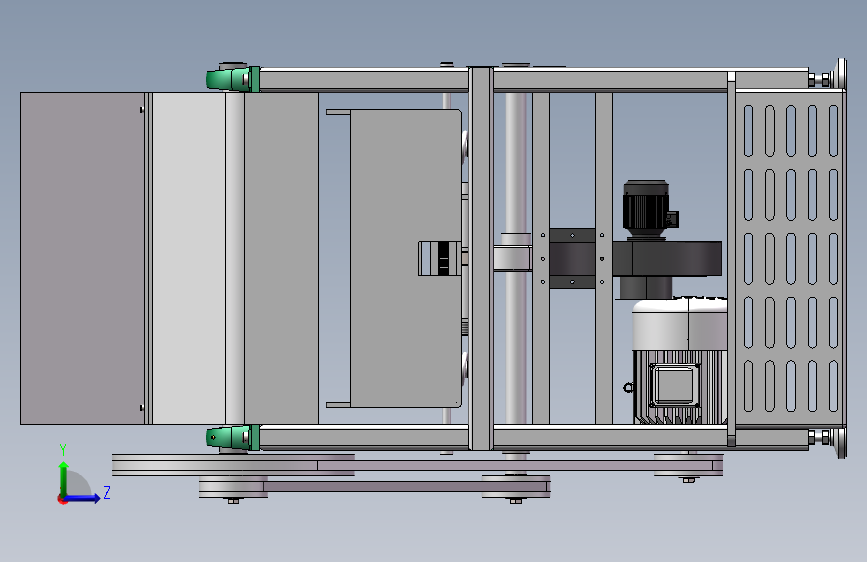Select the central rounded-corner cover plate
Viewport: 867px width, 562px height.
click(406, 258)
